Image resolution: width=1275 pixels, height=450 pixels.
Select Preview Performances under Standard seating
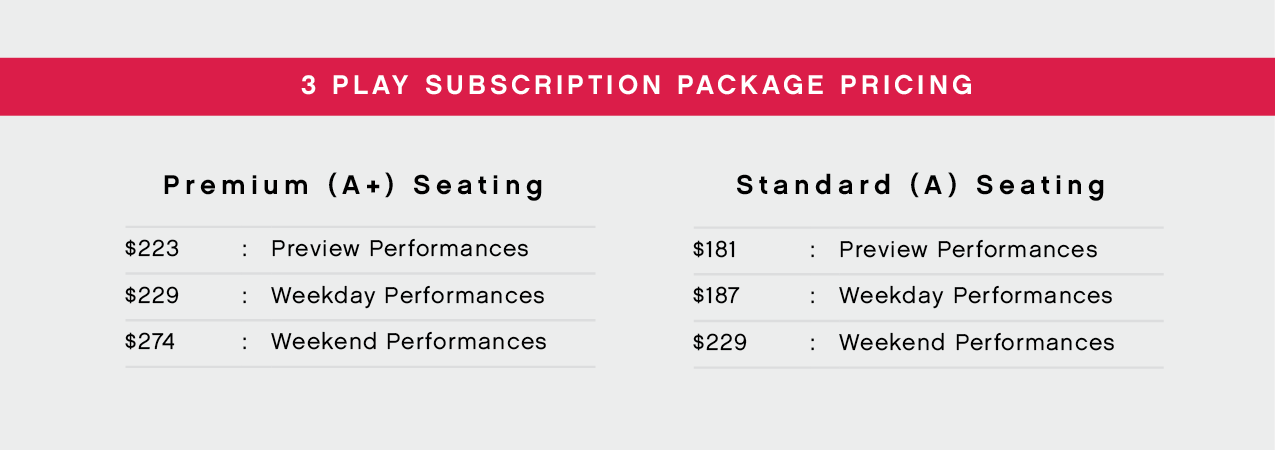[x=968, y=250]
